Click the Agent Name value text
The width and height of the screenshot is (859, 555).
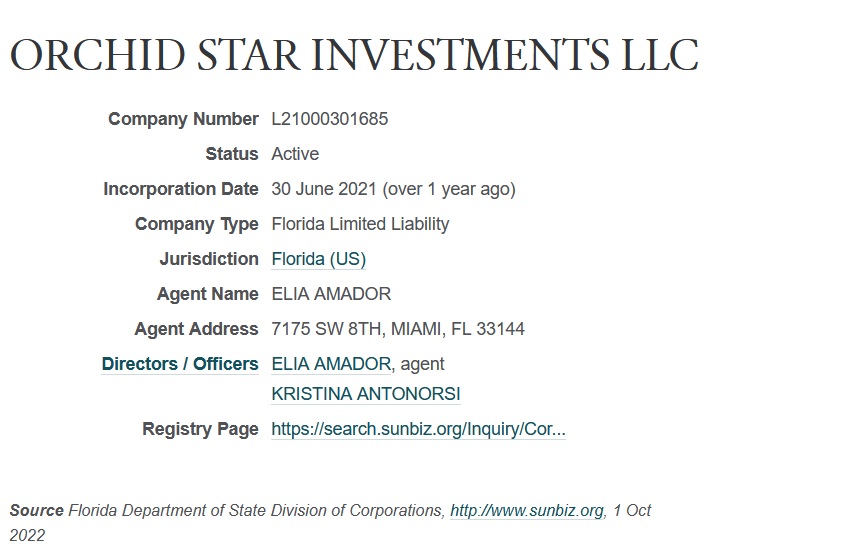click(331, 294)
